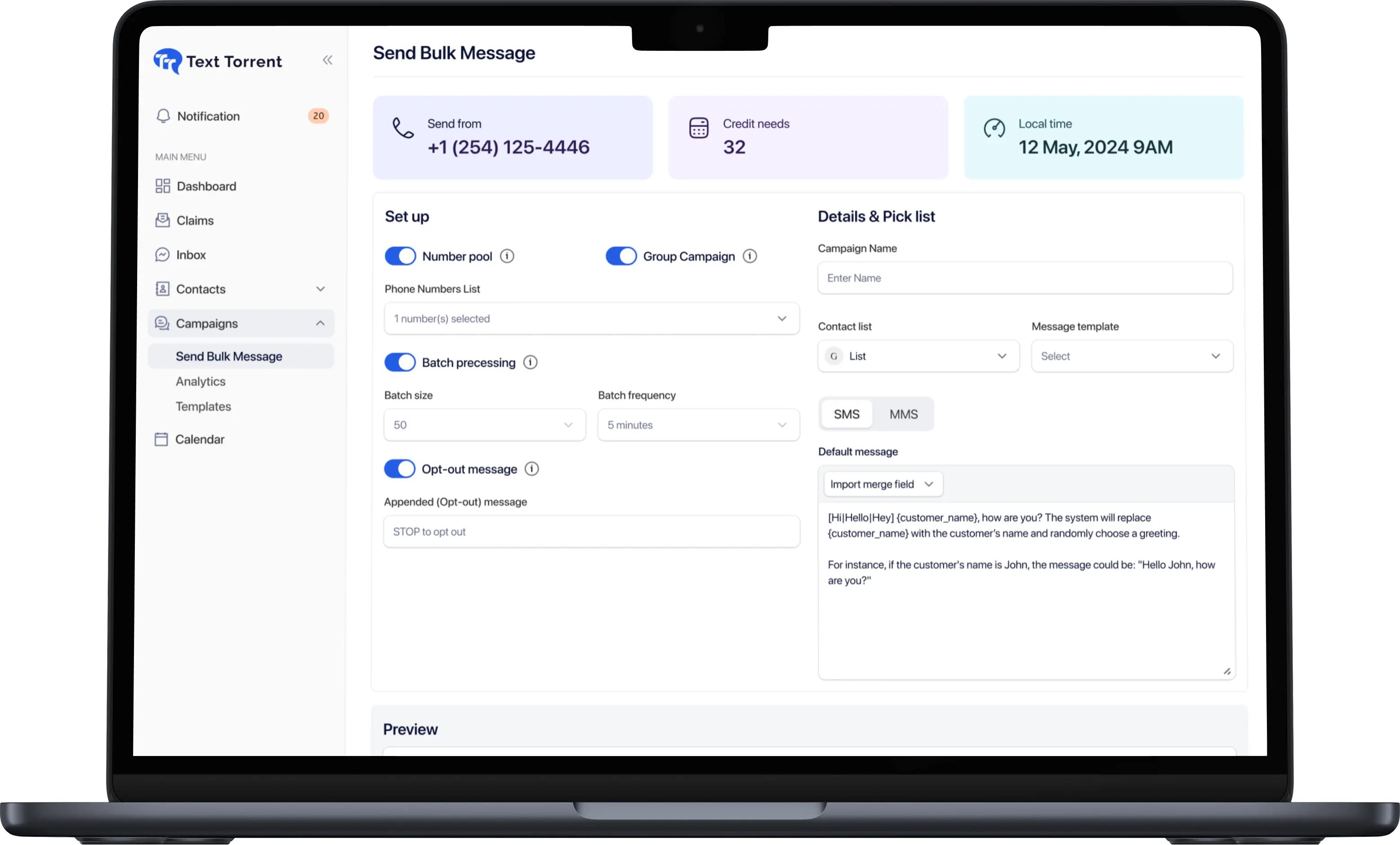
Task: Click info icon beside Opt-out message
Action: (531, 469)
